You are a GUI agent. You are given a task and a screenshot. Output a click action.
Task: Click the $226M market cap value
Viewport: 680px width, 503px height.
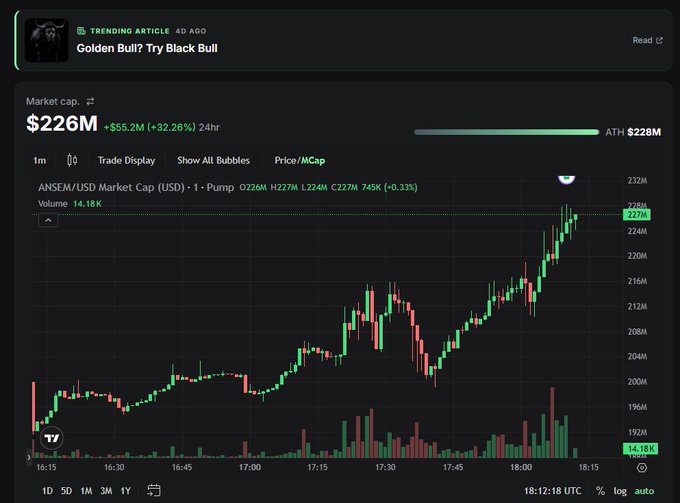[x=62, y=123]
